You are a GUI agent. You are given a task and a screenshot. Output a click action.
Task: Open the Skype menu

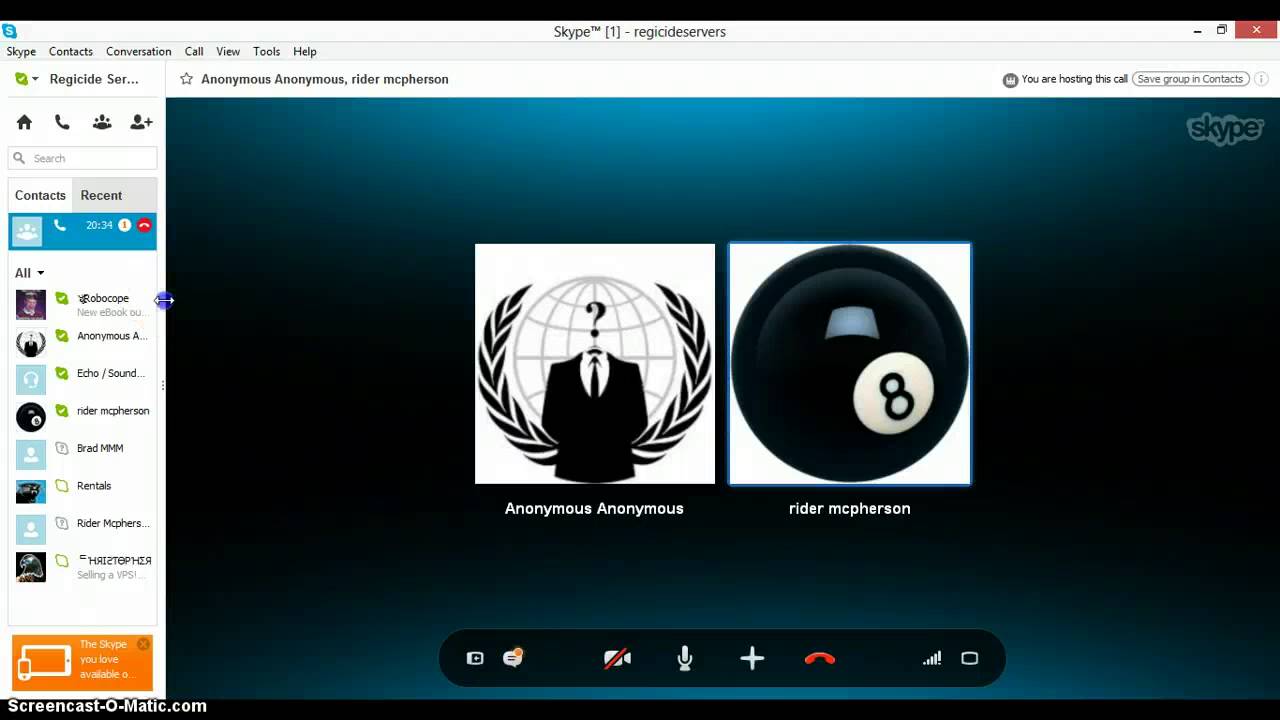21,51
